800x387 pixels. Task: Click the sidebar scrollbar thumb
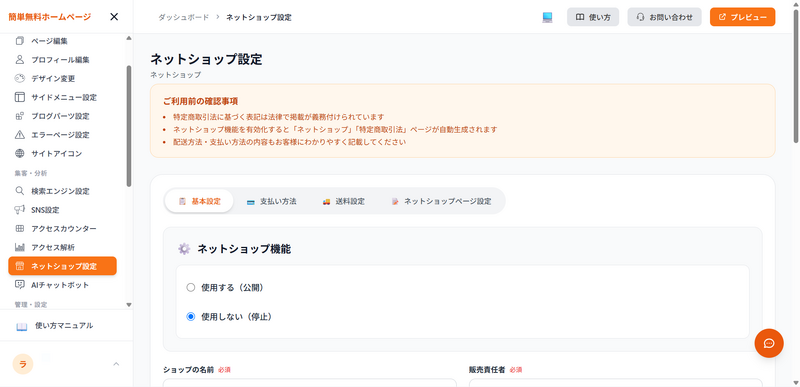129,126
